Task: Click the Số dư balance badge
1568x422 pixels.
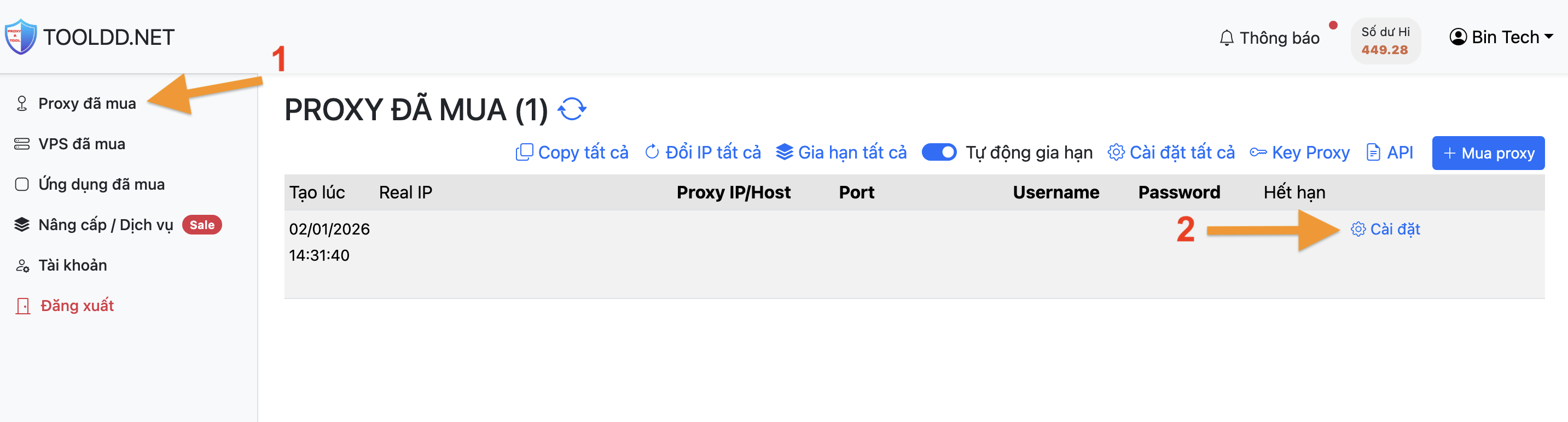Action: [x=1385, y=41]
